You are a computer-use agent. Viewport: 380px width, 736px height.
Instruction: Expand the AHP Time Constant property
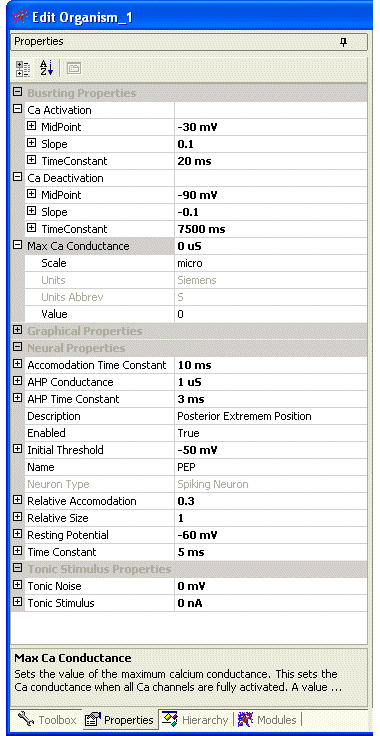(18, 398)
